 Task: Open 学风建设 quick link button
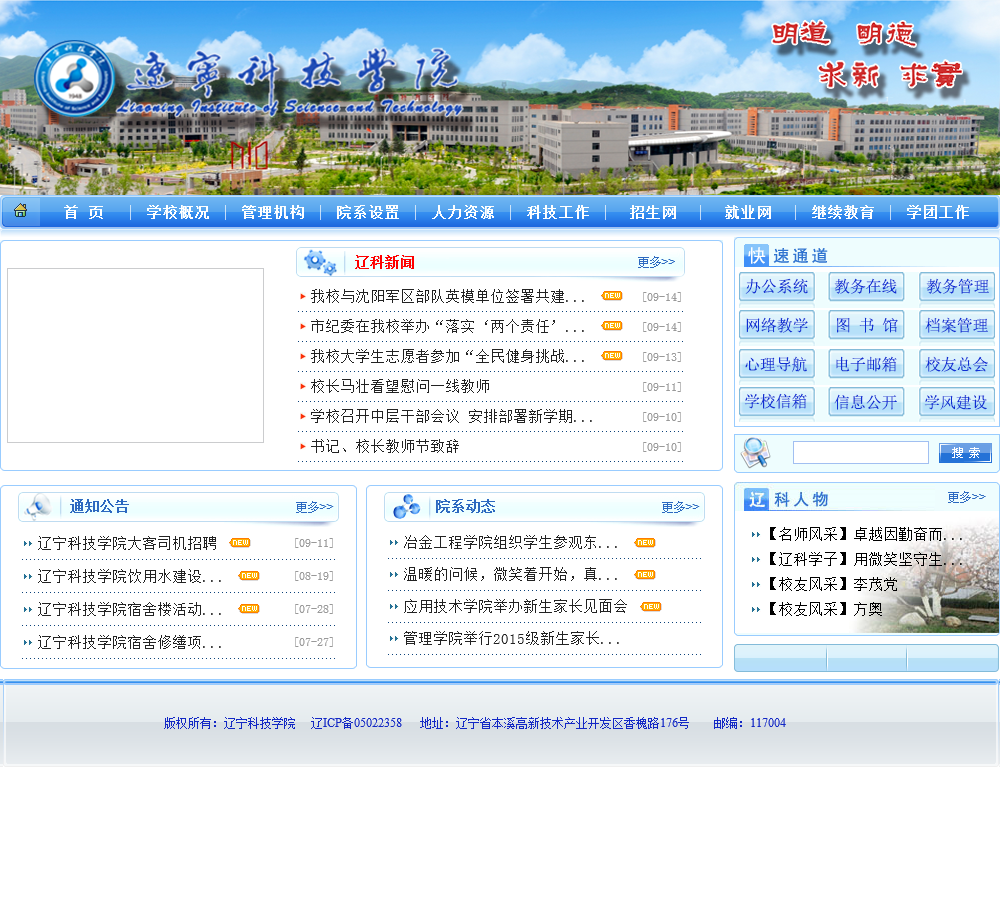tap(957, 402)
